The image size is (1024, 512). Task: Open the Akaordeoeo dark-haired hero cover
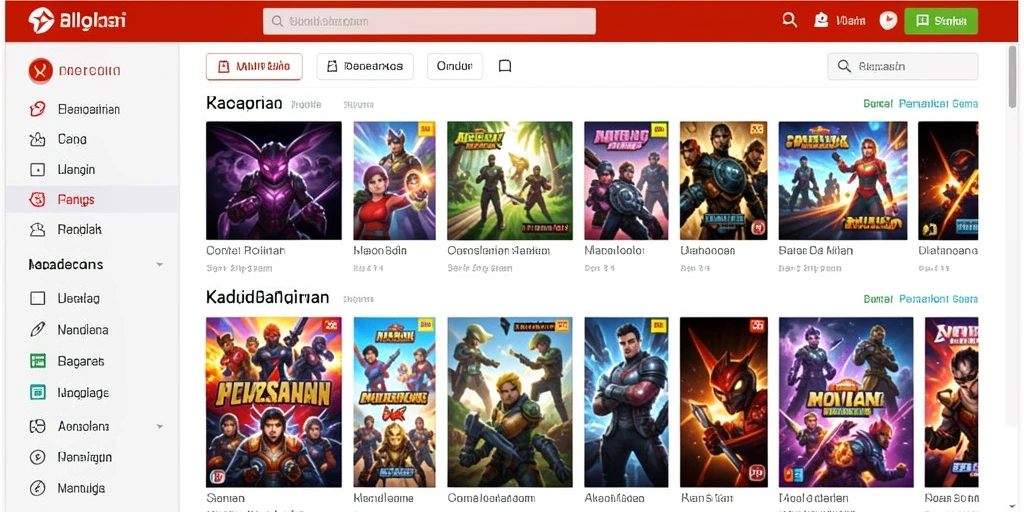point(626,402)
